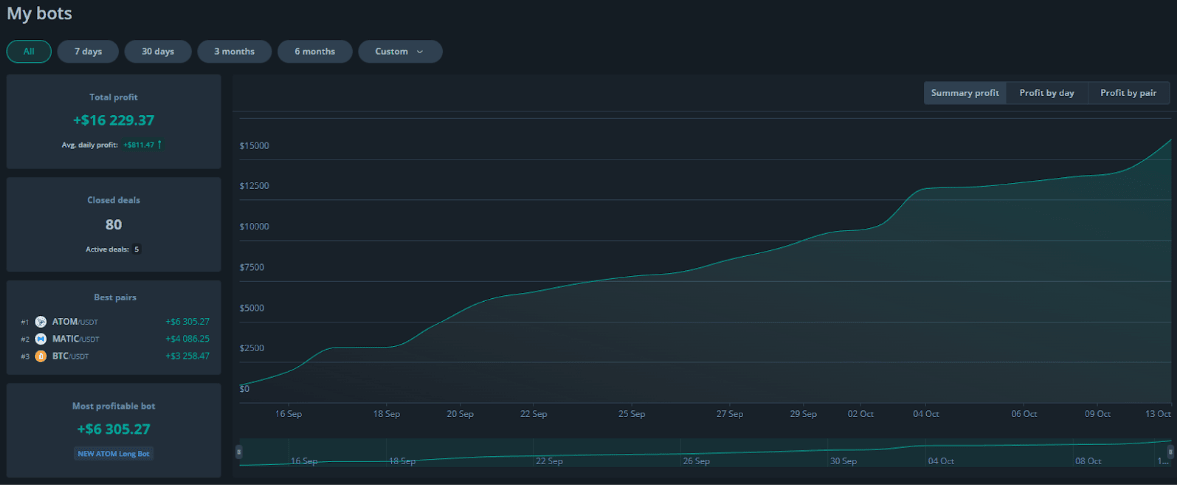This screenshot has width=1177, height=485.
Task: Filter profit by 6 months
Action: click(315, 51)
